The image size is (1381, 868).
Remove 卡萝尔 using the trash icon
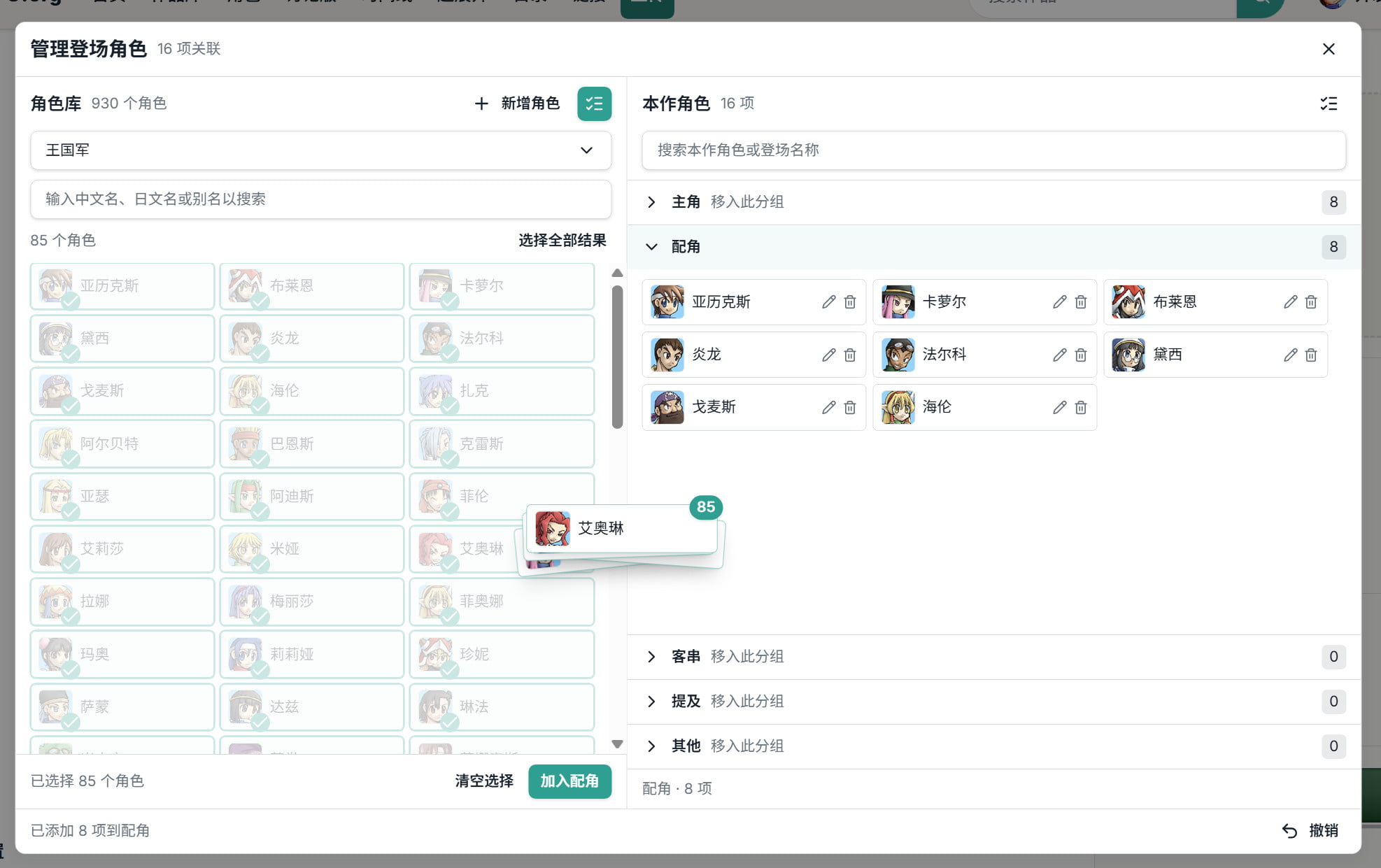click(x=1080, y=301)
